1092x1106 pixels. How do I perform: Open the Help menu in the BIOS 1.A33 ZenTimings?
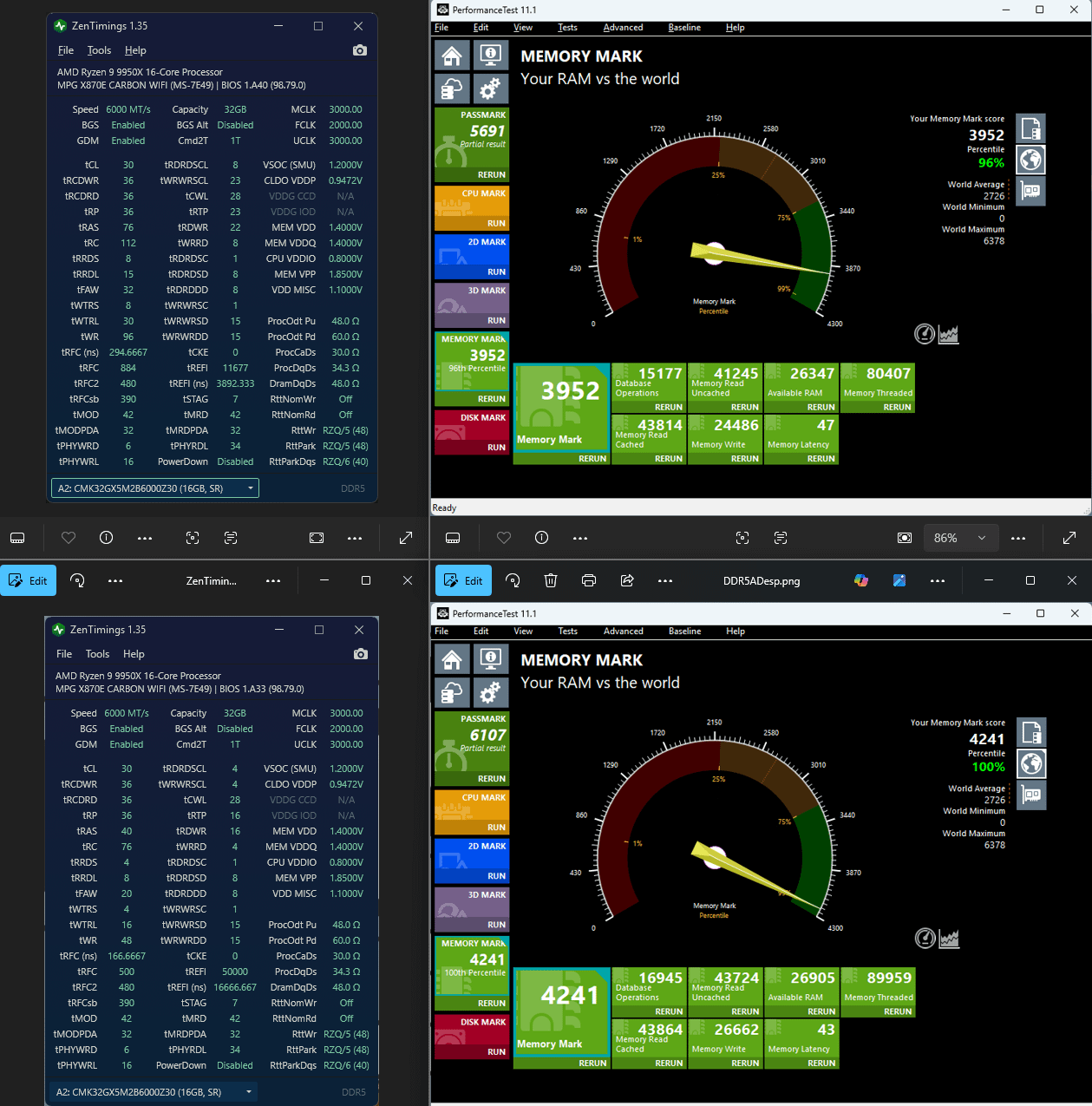click(x=134, y=654)
